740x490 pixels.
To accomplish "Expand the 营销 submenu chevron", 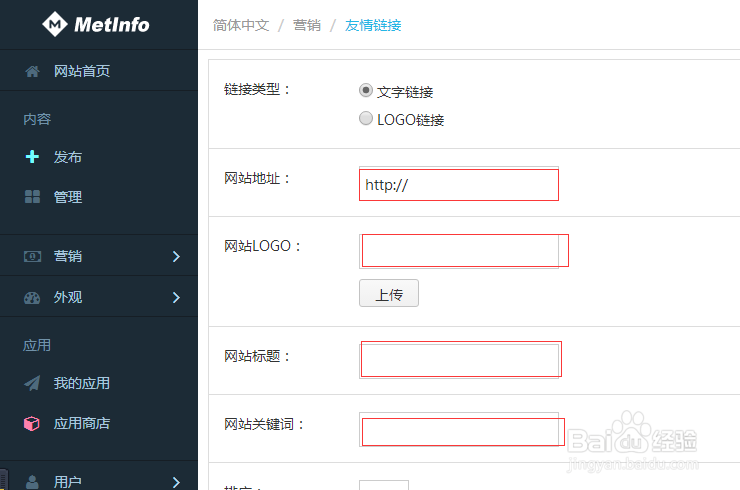I will coord(176,256).
